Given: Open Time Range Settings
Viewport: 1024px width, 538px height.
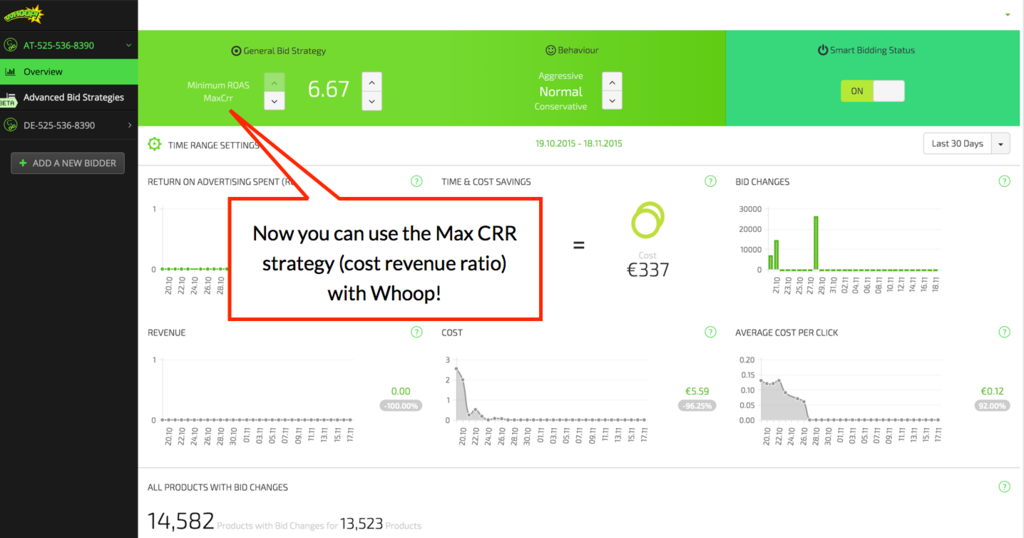Looking at the screenshot, I should [214, 145].
